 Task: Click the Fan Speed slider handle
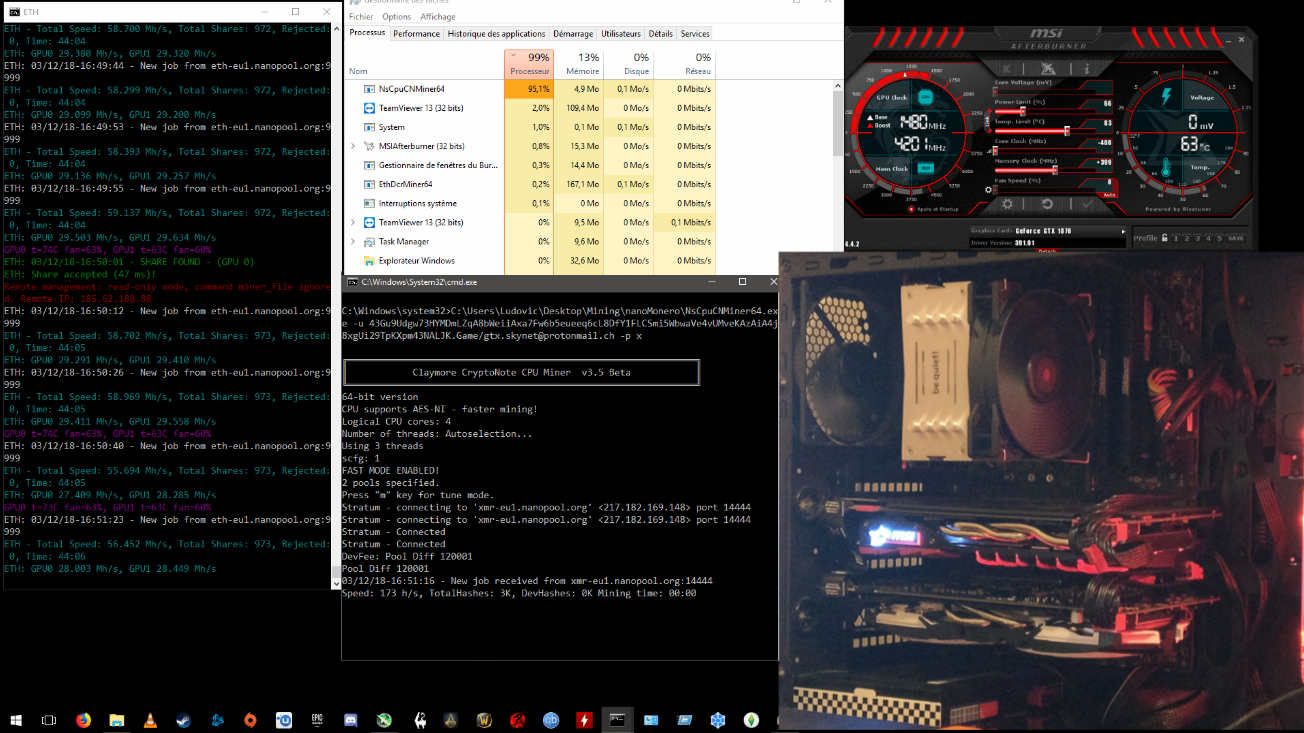(995, 189)
